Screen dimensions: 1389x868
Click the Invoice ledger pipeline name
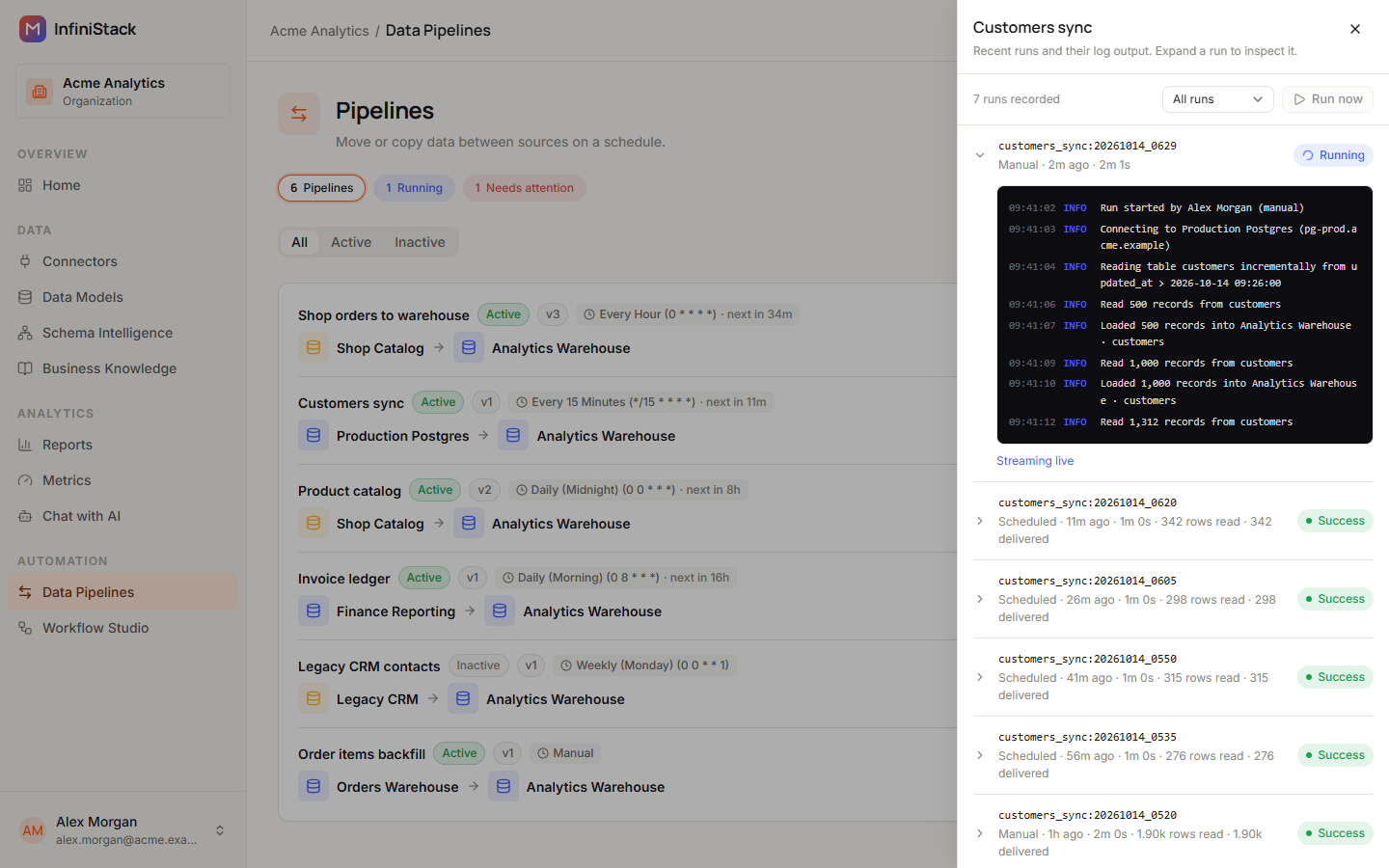tap(344, 579)
